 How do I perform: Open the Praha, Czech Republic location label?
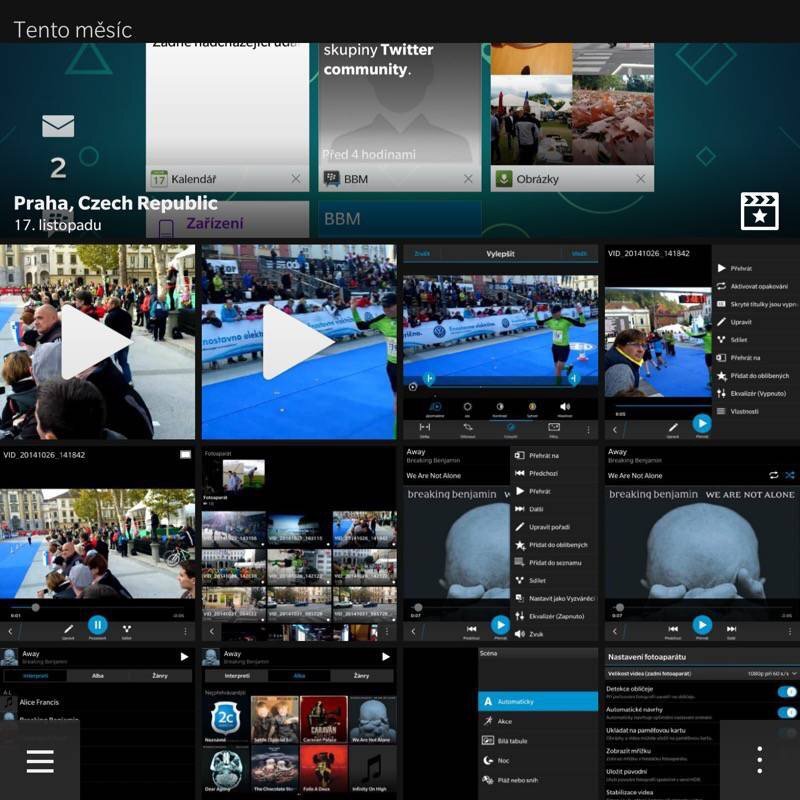point(115,203)
